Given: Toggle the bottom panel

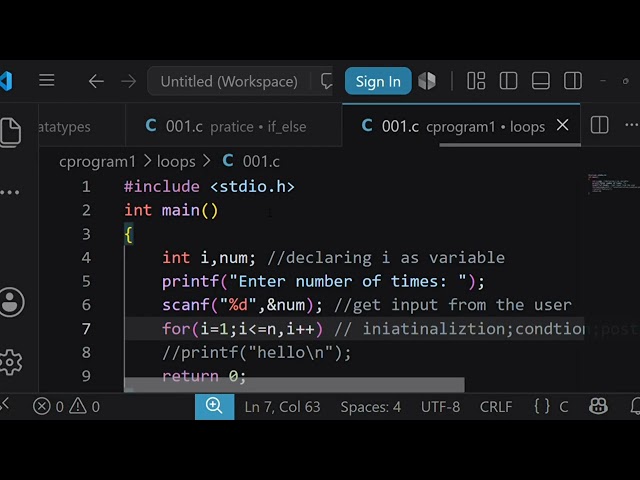Looking at the screenshot, I should tap(540, 80).
